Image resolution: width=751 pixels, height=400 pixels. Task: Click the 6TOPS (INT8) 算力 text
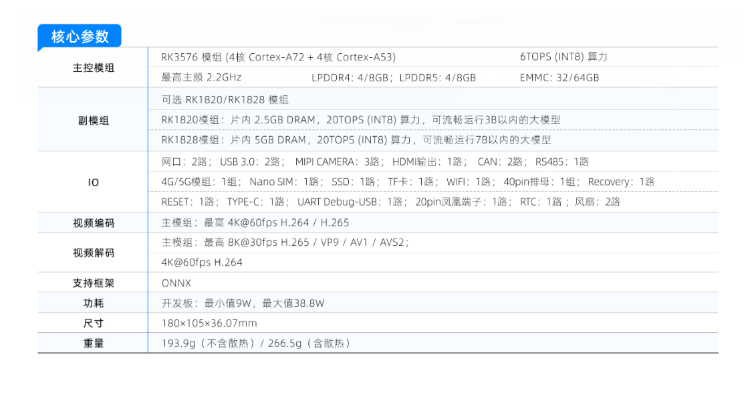coord(564,57)
